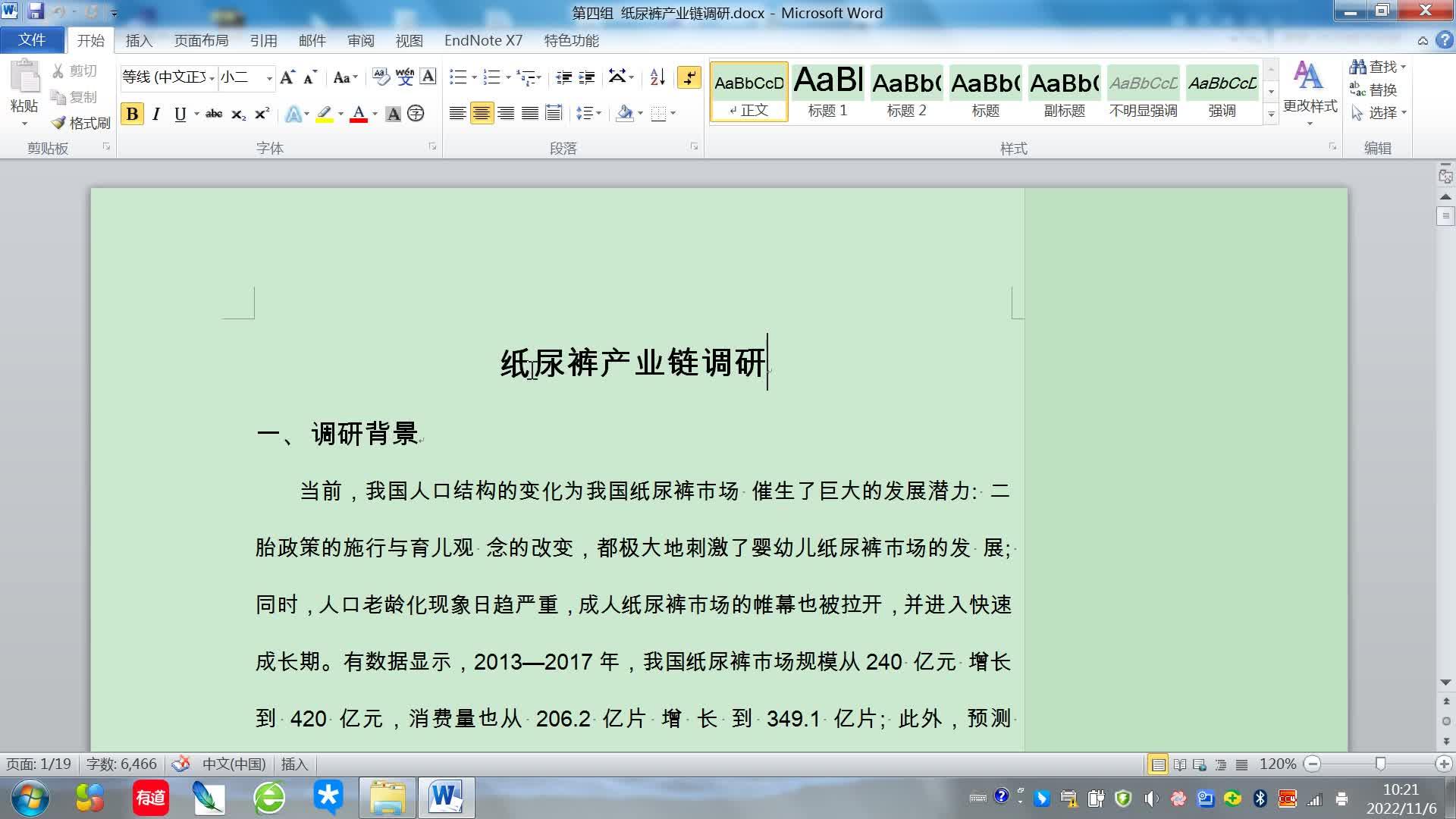Open the 审阅 ribbon tab
Screen dimensions: 1456x819
click(360, 41)
